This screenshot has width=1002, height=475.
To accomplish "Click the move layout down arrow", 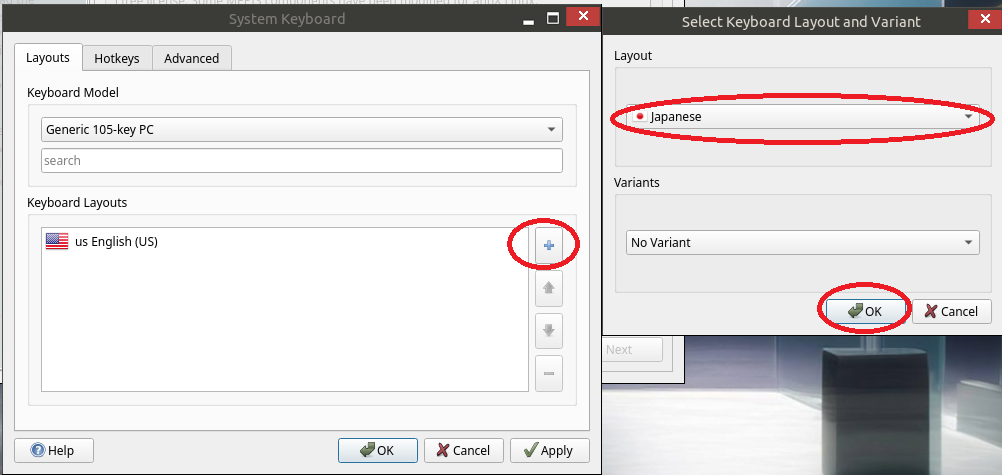I will pos(548,331).
